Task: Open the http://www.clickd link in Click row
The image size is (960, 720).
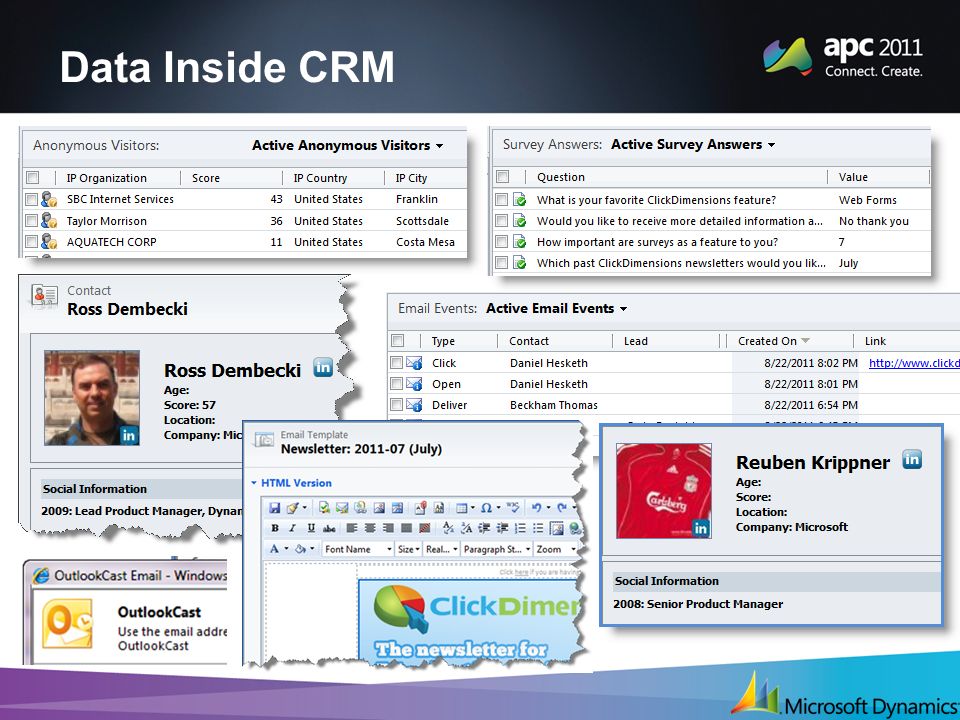Action: click(914, 363)
